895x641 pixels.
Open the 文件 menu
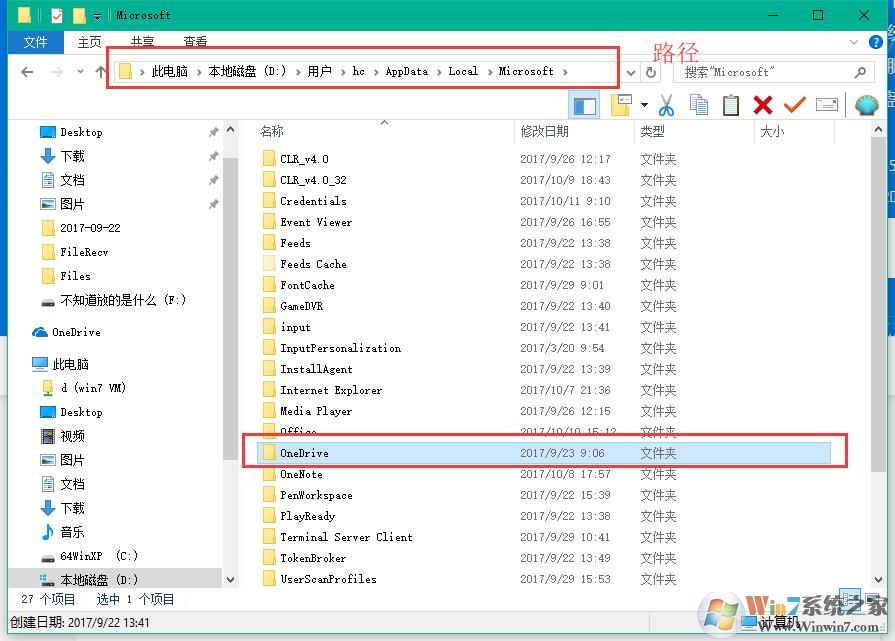(x=35, y=42)
